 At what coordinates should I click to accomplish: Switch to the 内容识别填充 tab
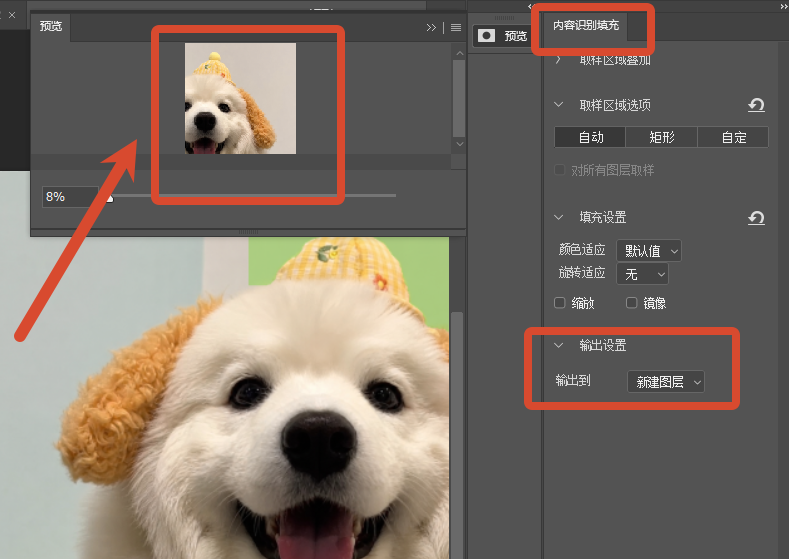pyautogui.click(x=586, y=25)
